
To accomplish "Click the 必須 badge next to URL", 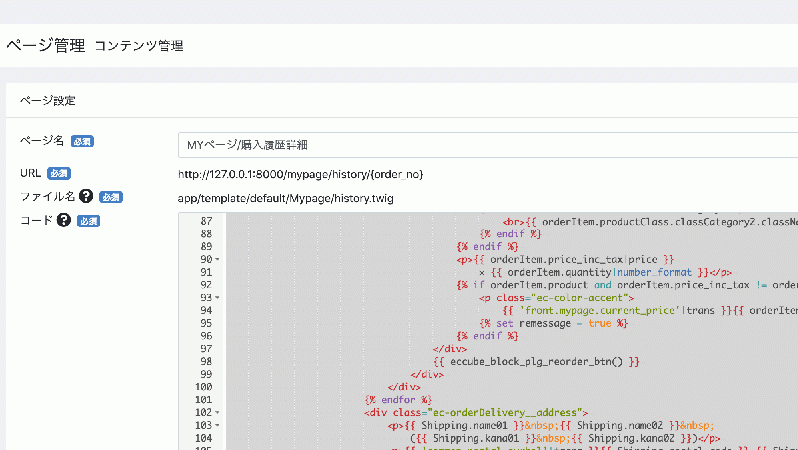I will [x=59, y=174].
